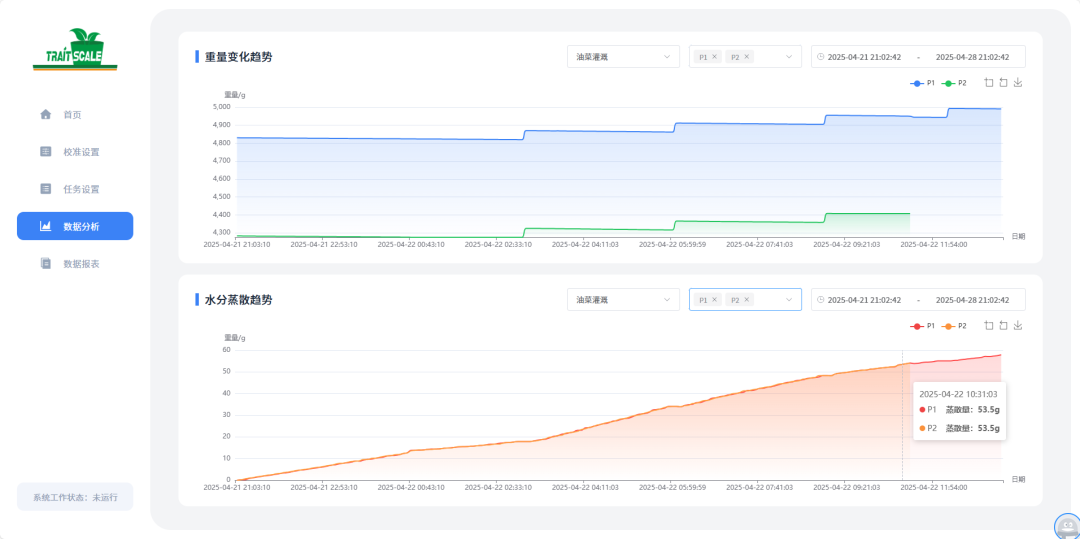Expand the P1 P2 multi-select in 水分蒸散趋势 panel

pos(745,299)
